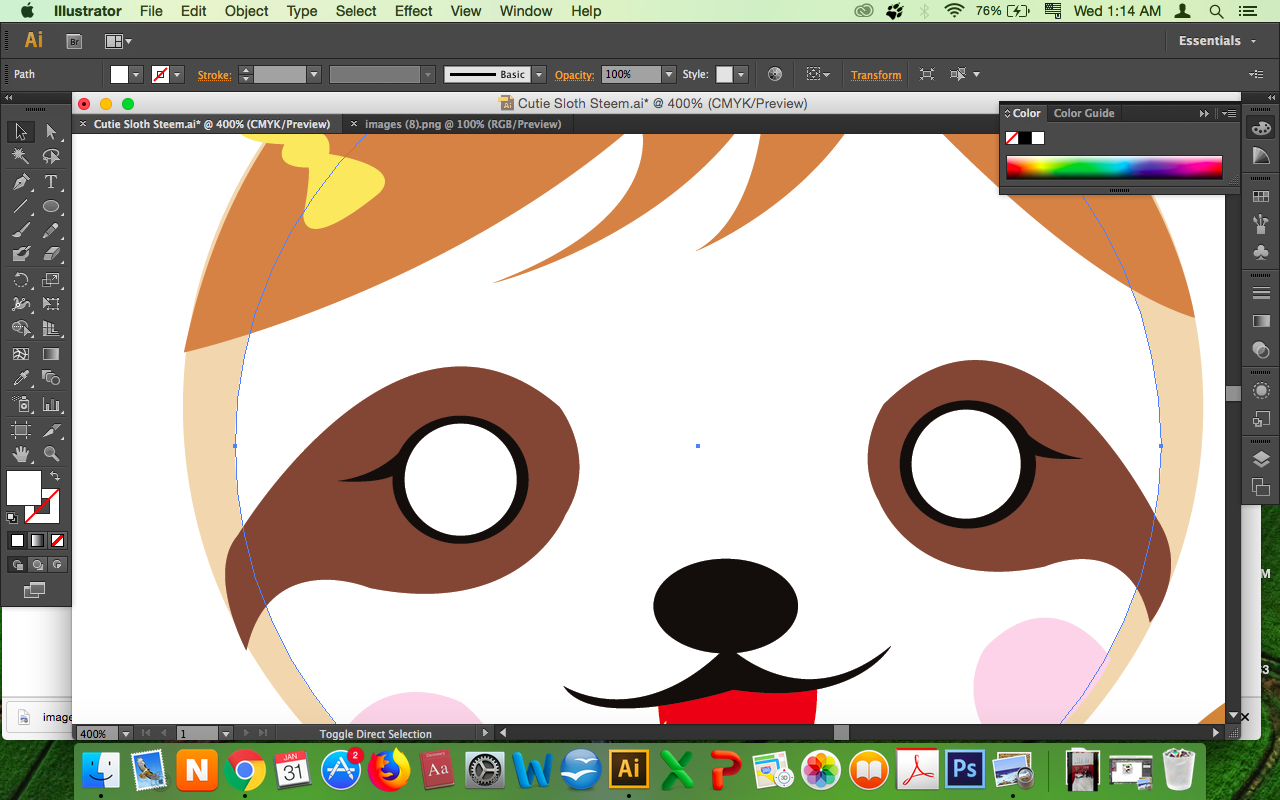Pick the Magic Wand tool
1280x800 pixels.
coord(21,157)
